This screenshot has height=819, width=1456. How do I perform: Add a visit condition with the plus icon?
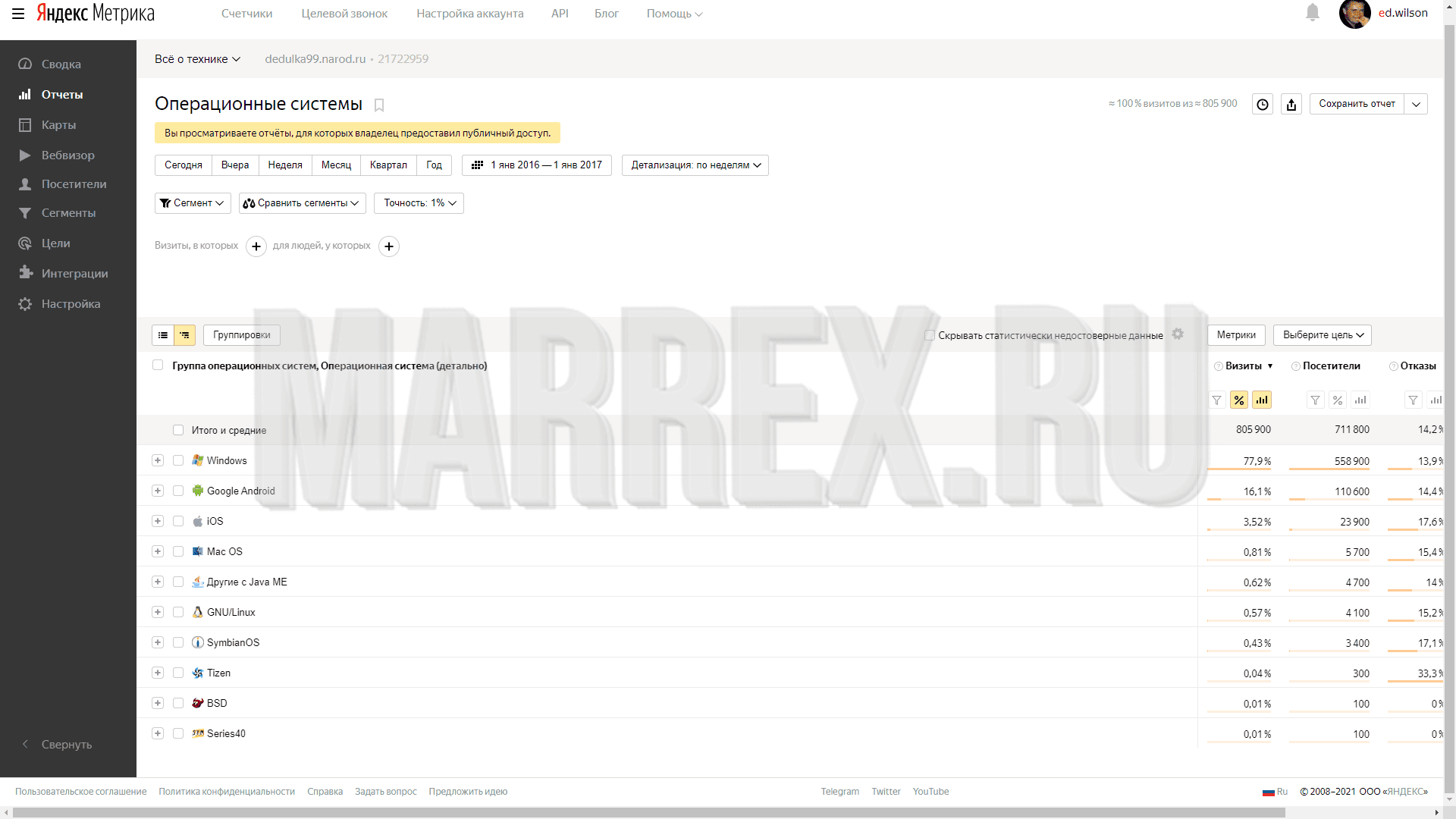pyautogui.click(x=256, y=246)
